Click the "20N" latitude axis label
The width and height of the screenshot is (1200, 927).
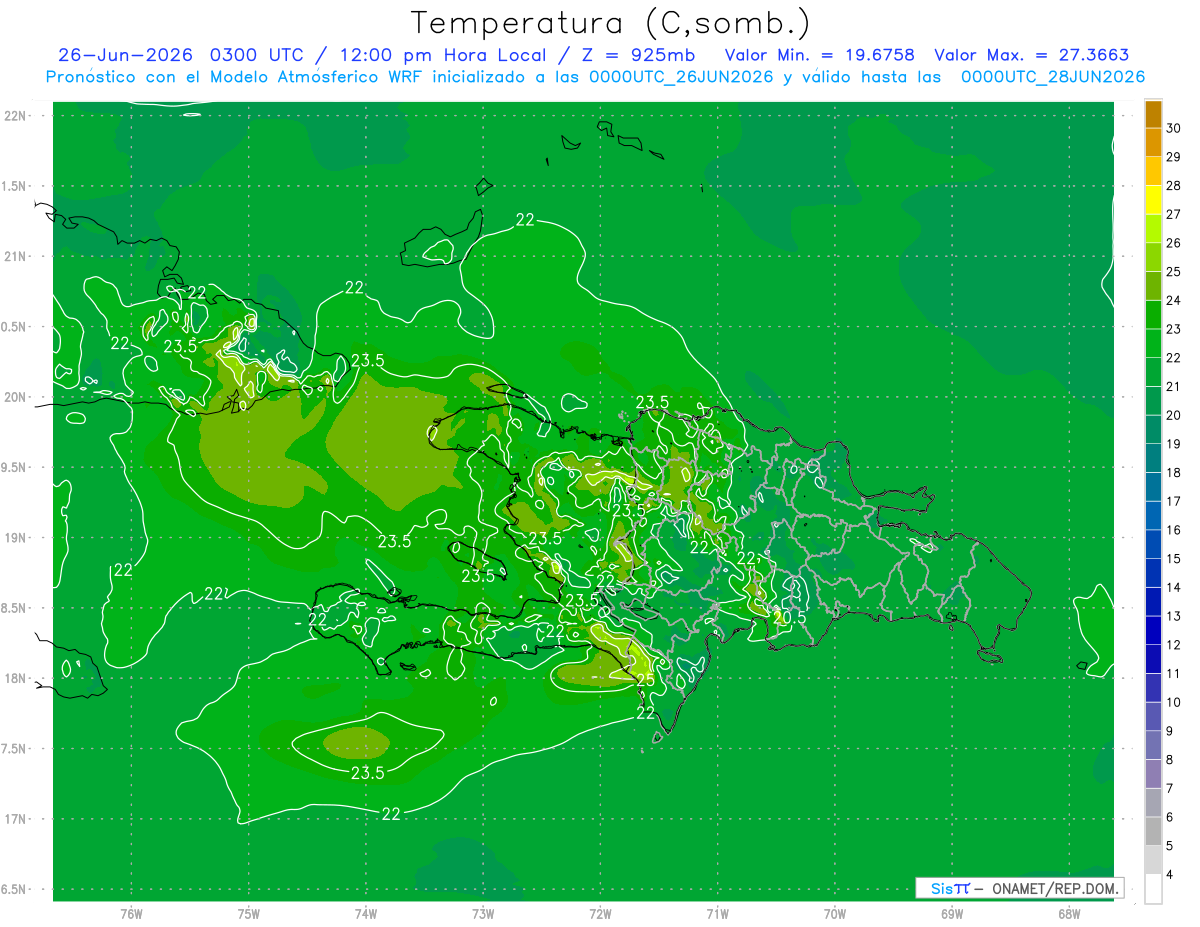coord(16,397)
